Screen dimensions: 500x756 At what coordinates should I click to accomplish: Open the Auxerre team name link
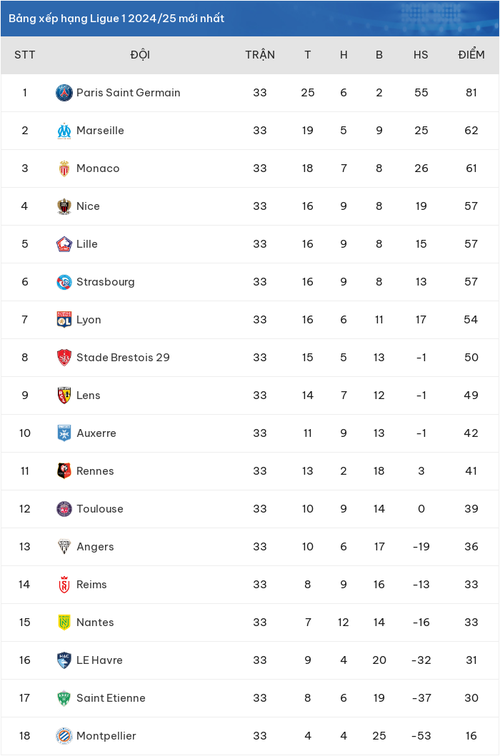click(x=96, y=433)
